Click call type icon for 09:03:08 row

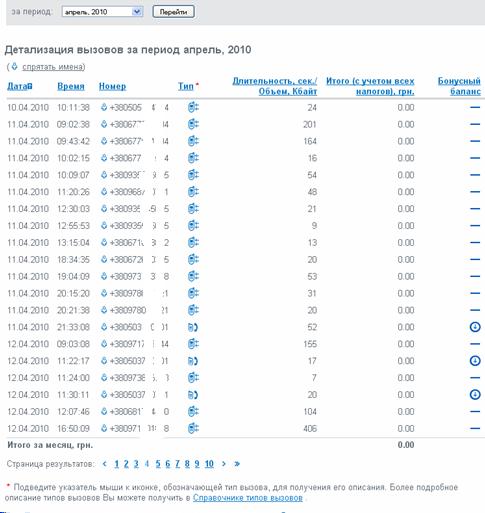tap(193, 344)
